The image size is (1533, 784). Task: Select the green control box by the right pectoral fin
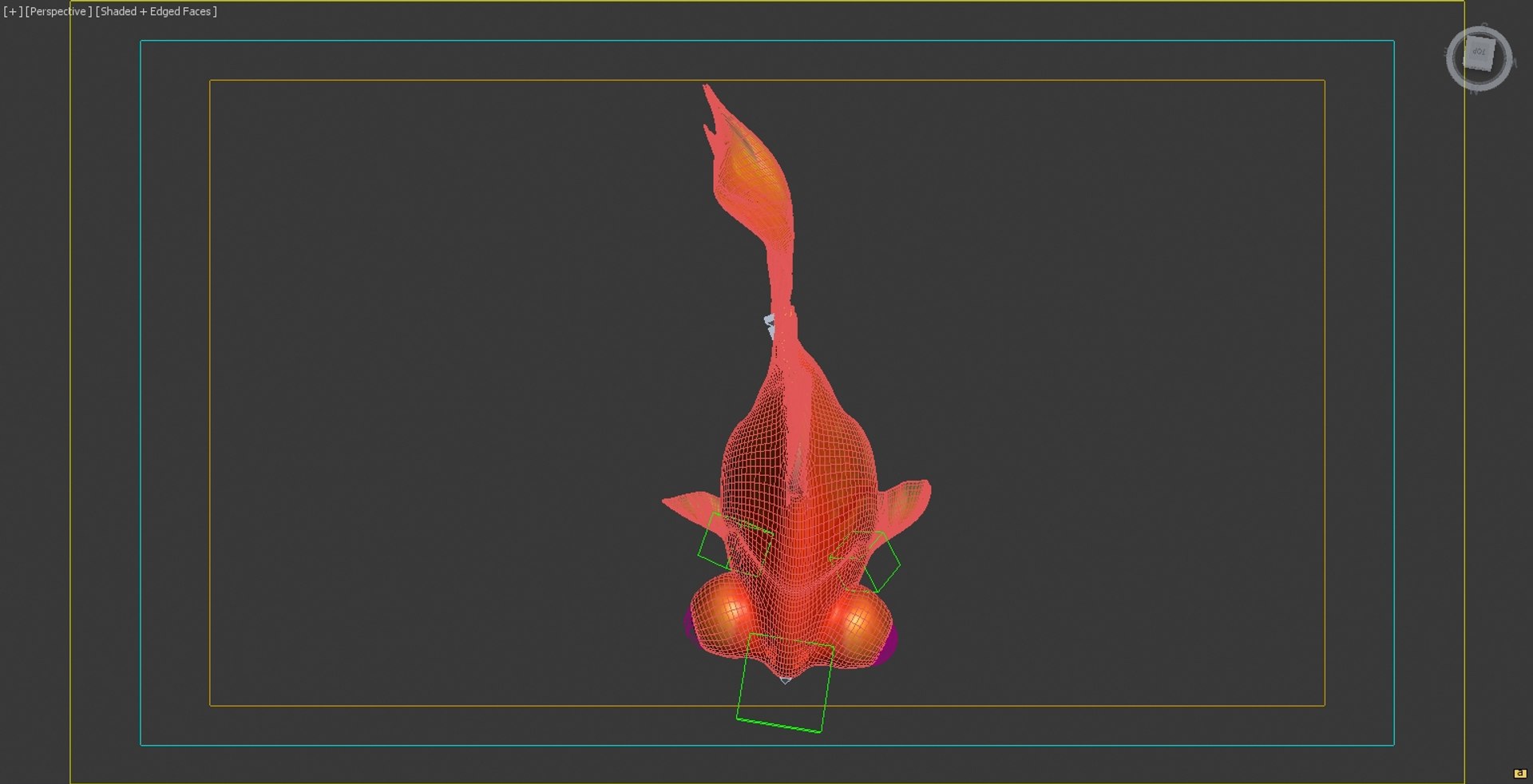(x=866, y=560)
